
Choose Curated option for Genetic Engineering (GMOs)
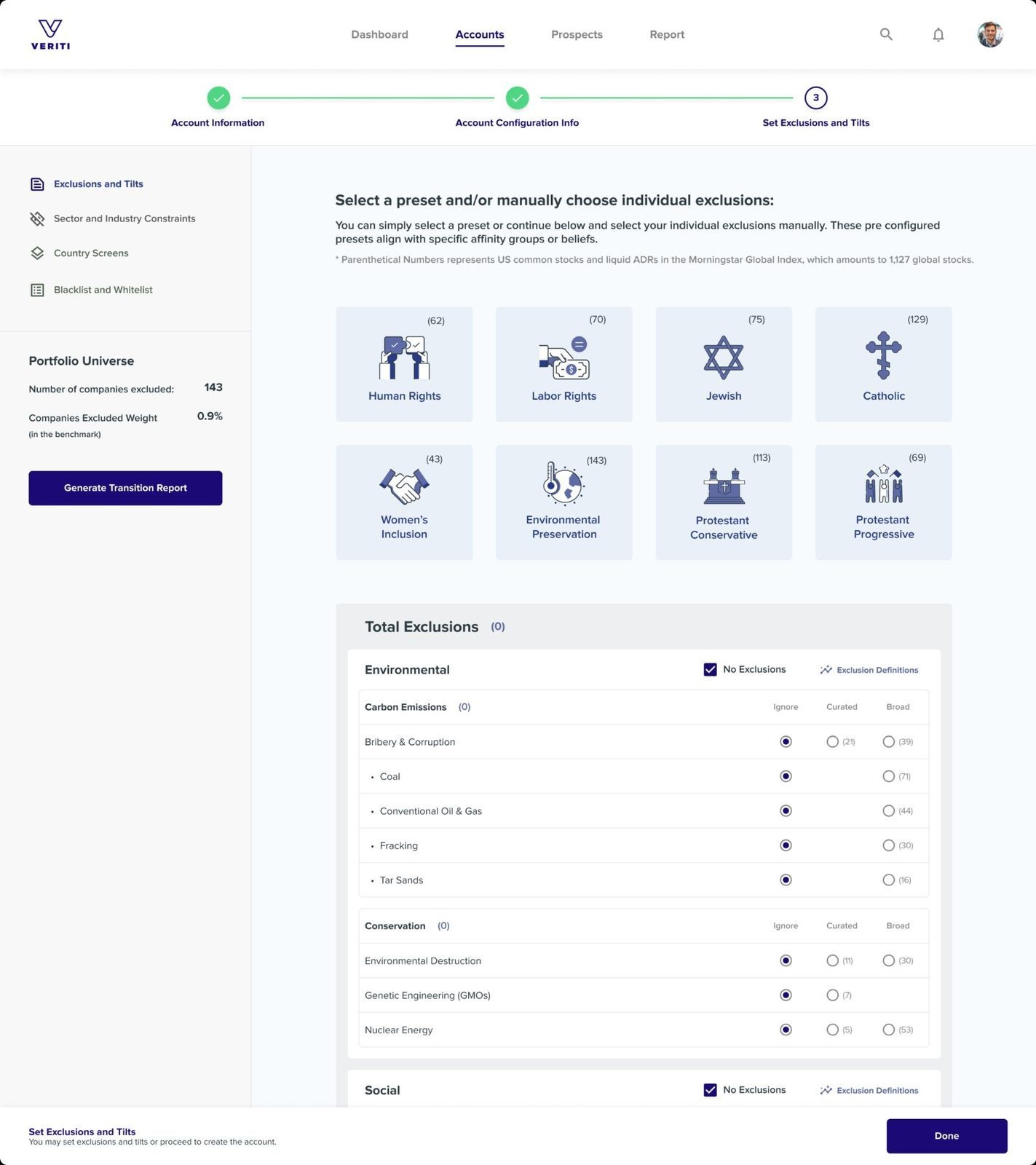coord(832,995)
